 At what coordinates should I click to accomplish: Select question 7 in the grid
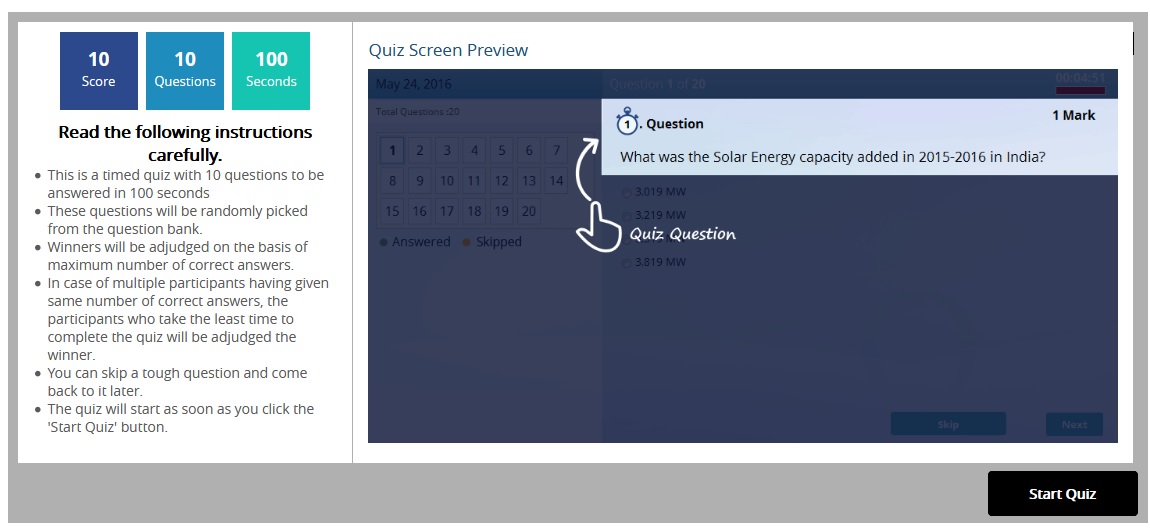pos(556,151)
